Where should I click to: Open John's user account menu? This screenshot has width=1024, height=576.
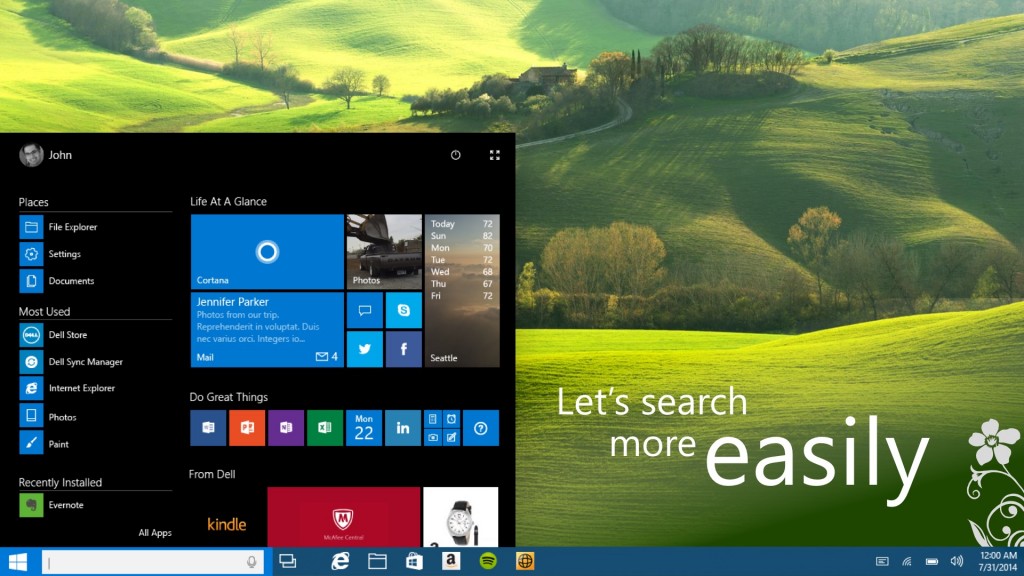46,155
